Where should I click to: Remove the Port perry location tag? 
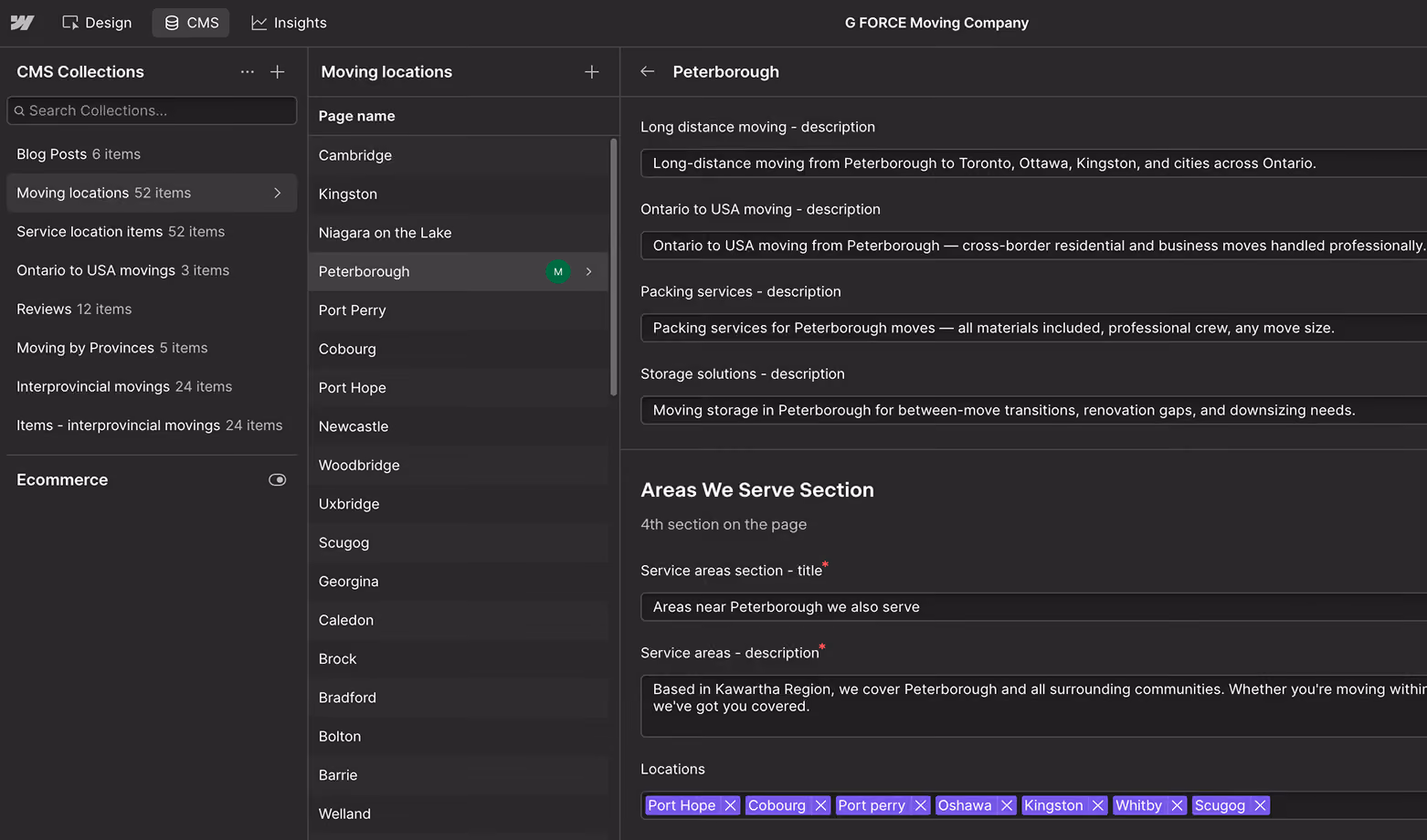[x=920, y=805]
